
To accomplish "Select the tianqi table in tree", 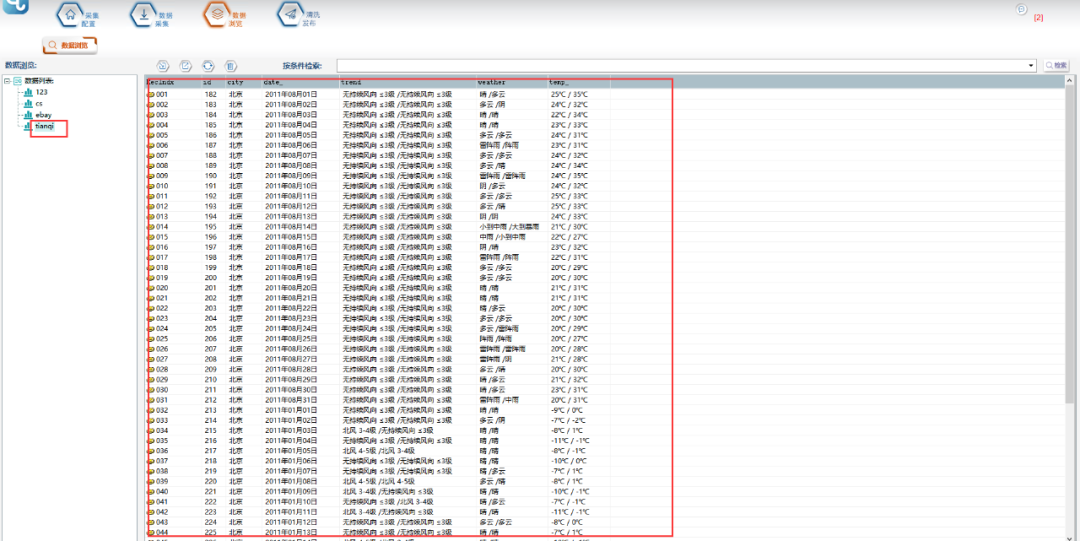I will pyautogui.click(x=44, y=127).
